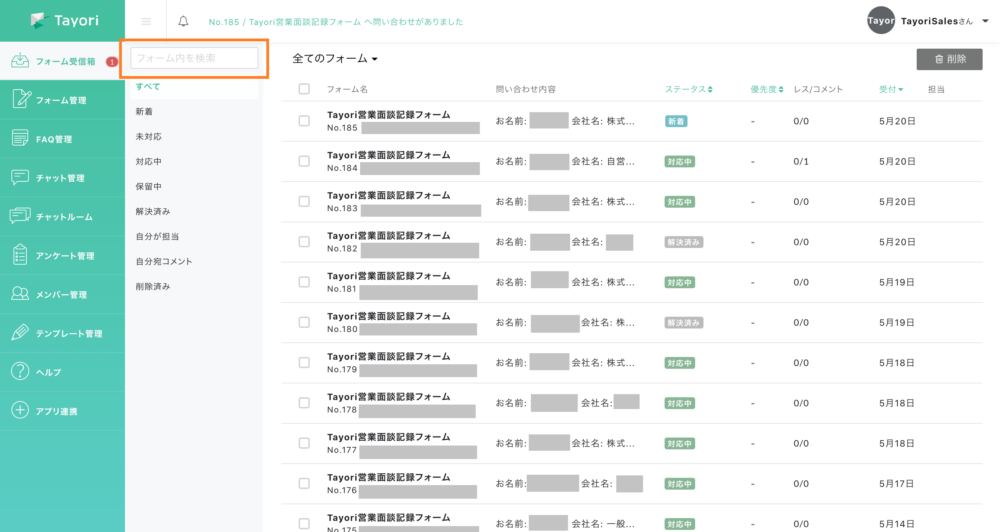Open メンバー管理 in sidebar
The image size is (1000, 532).
click(62, 294)
